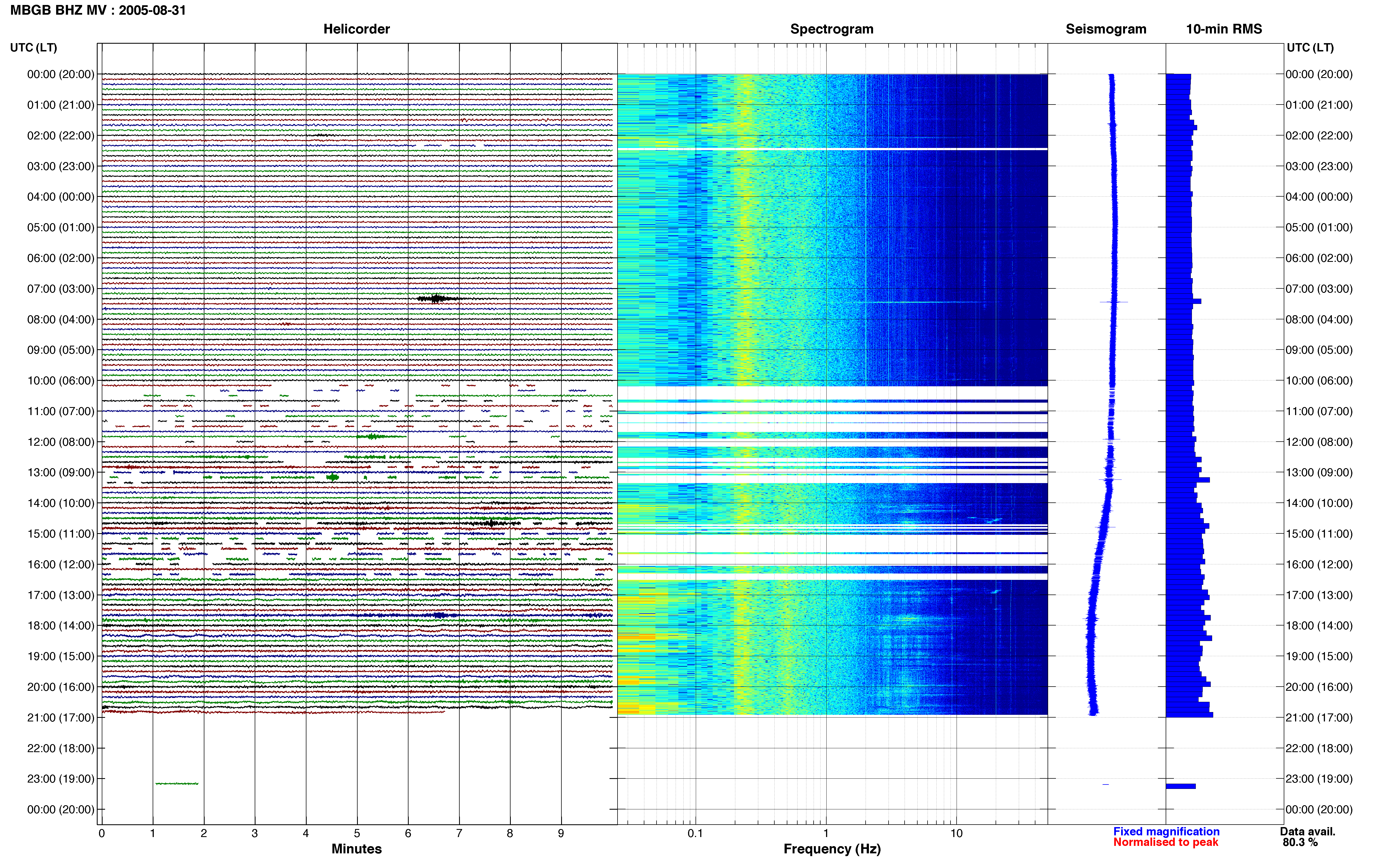The image size is (1388, 868).
Task: Click the right '07:00 (03:00)' time label
Action: pyautogui.click(x=1319, y=289)
